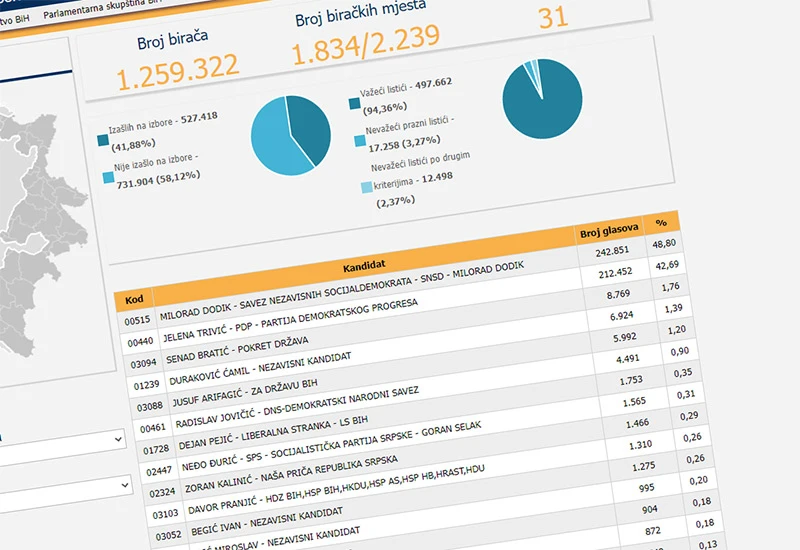Image resolution: width=800 pixels, height=550 pixels.
Task: Open the upper dropdown on the left panel
Action: tap(61, 448)
